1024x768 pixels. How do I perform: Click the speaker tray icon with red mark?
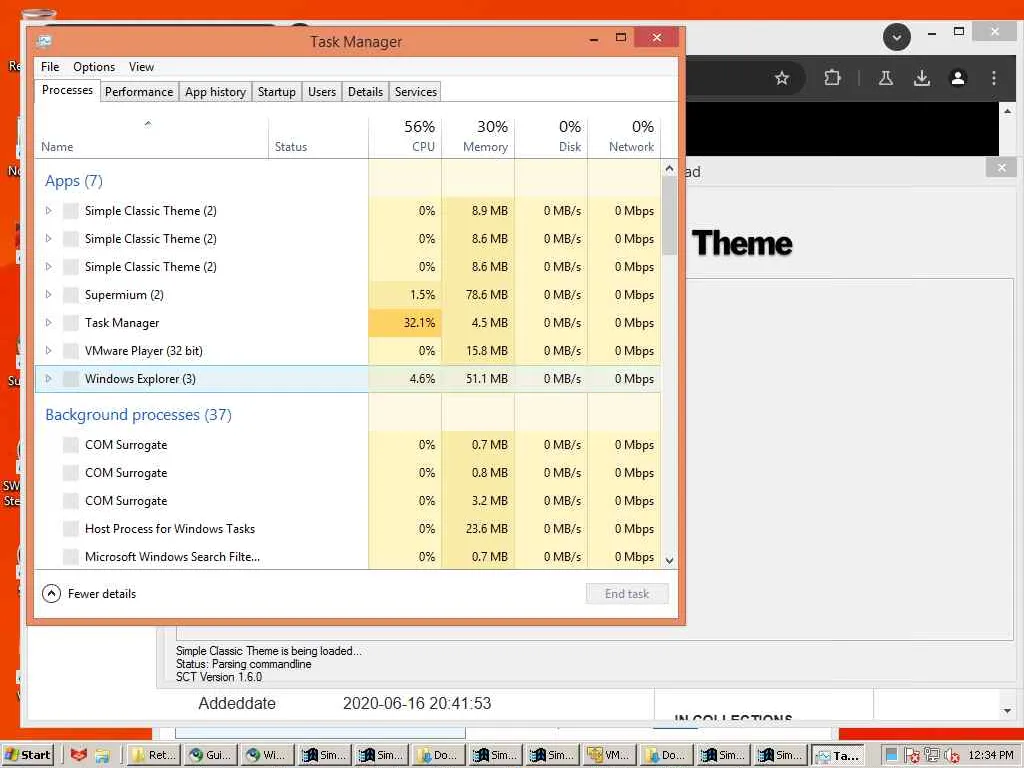point(952,756)
